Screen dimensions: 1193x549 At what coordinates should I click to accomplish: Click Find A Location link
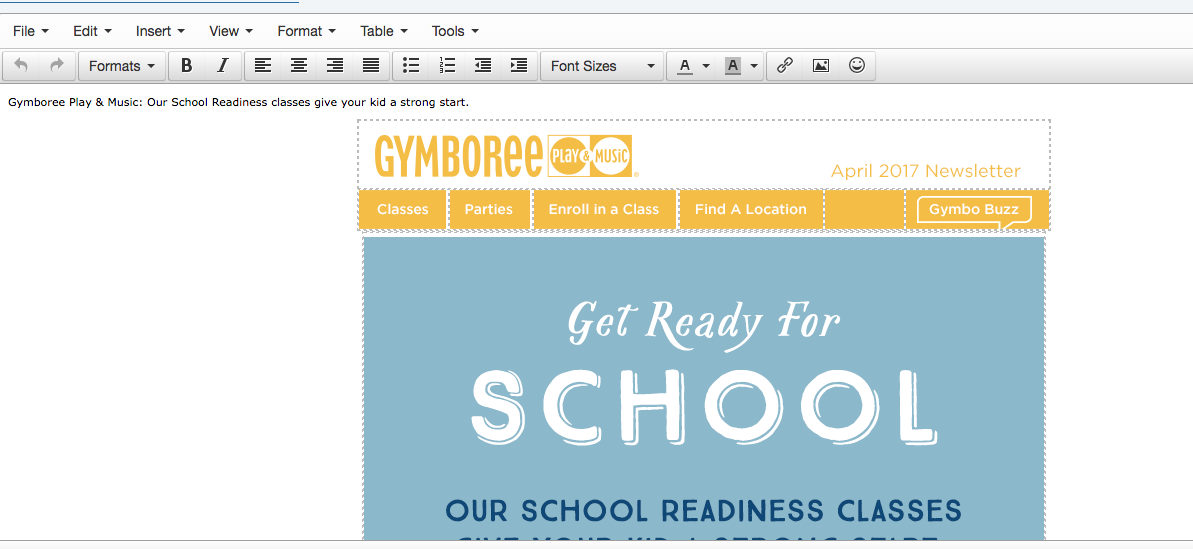point(750,209)
